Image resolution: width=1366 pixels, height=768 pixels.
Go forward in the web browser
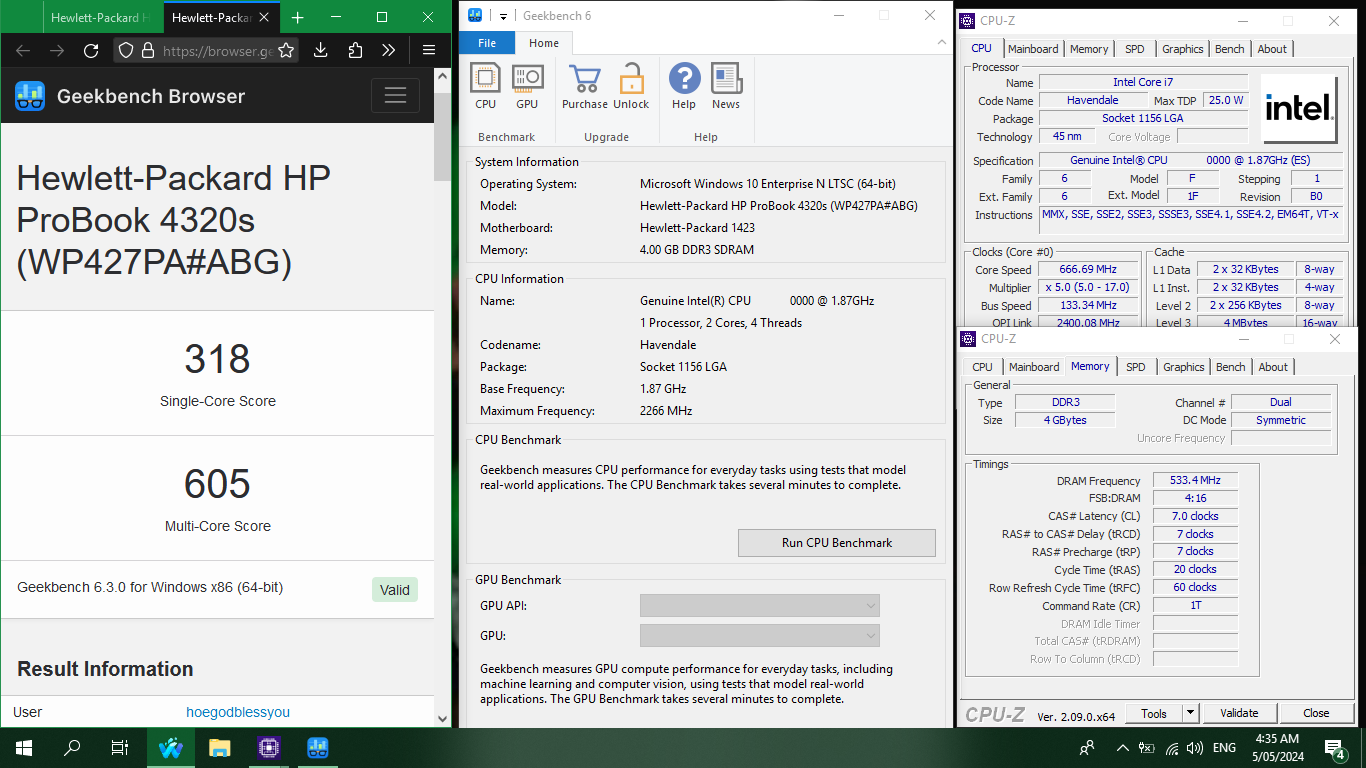[x=57, y=50]
